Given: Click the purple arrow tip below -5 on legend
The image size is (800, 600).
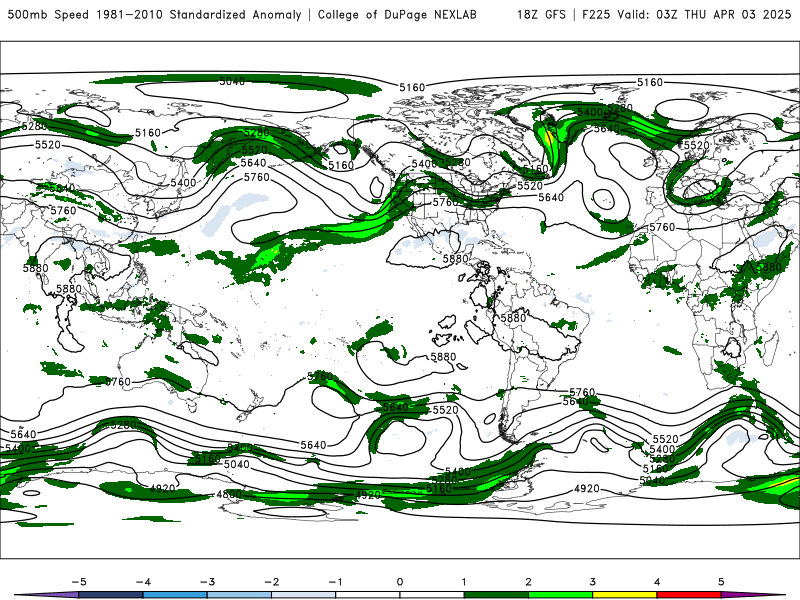Looking at the screenshot, I should click(x=48, y=595).
